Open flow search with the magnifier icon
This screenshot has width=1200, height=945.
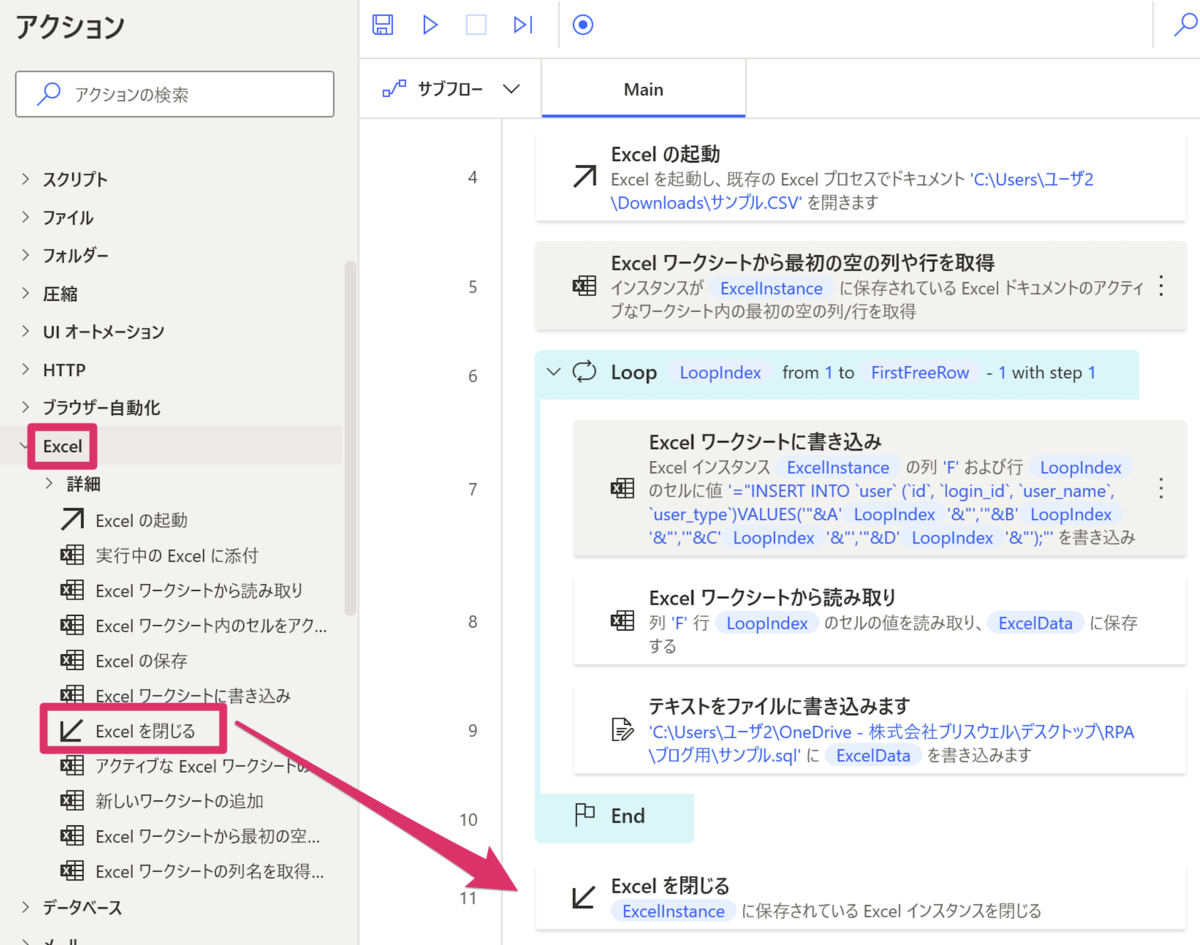1184,26
